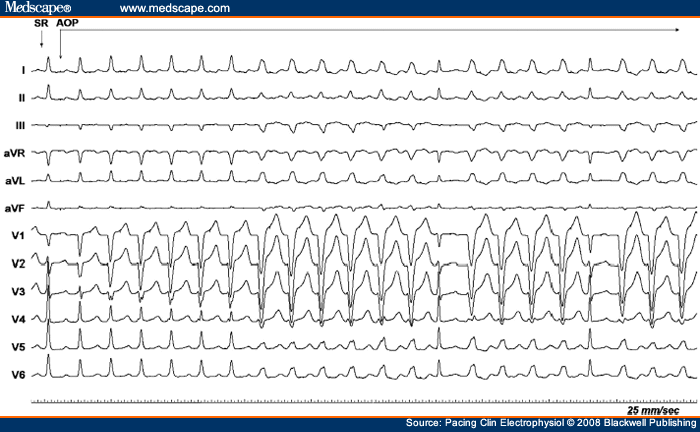Select the lead II label
Screen dimensions: 700x432
click(x=21, y=98)
